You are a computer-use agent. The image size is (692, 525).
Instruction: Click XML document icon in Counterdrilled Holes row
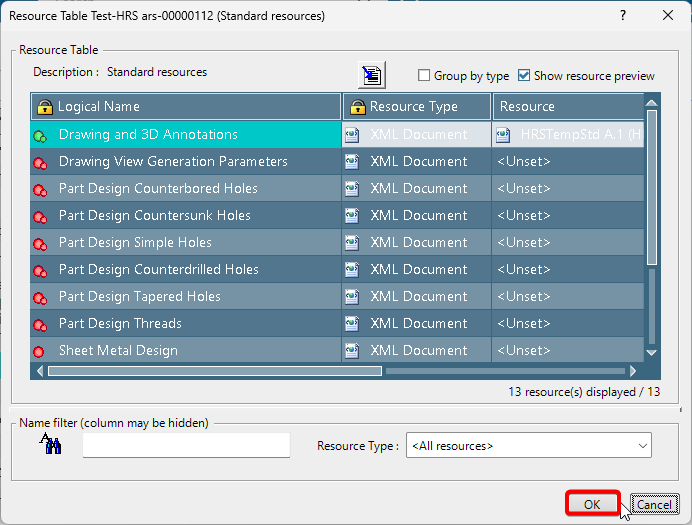pos(352,269)
